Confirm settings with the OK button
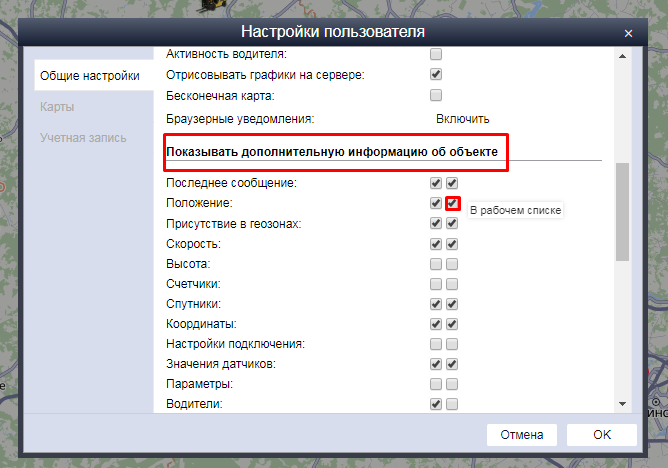 point(601,435)
